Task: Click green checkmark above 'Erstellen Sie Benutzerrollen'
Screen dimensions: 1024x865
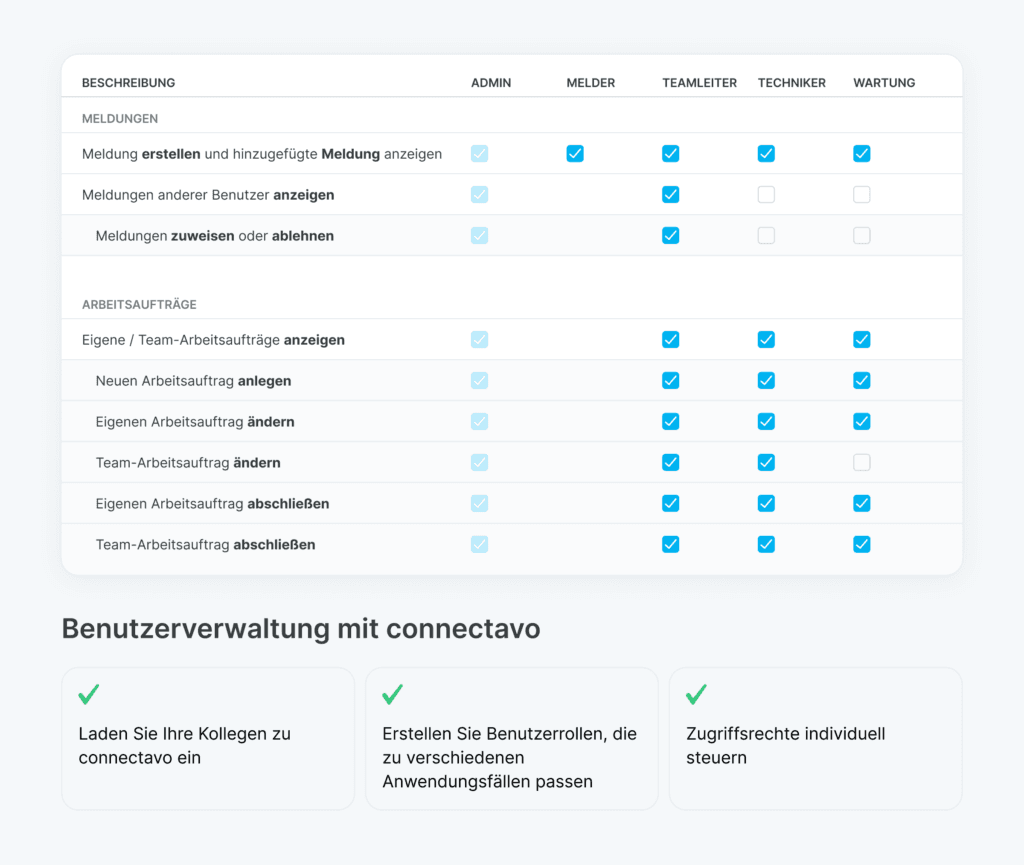Action: click(393, 694)
